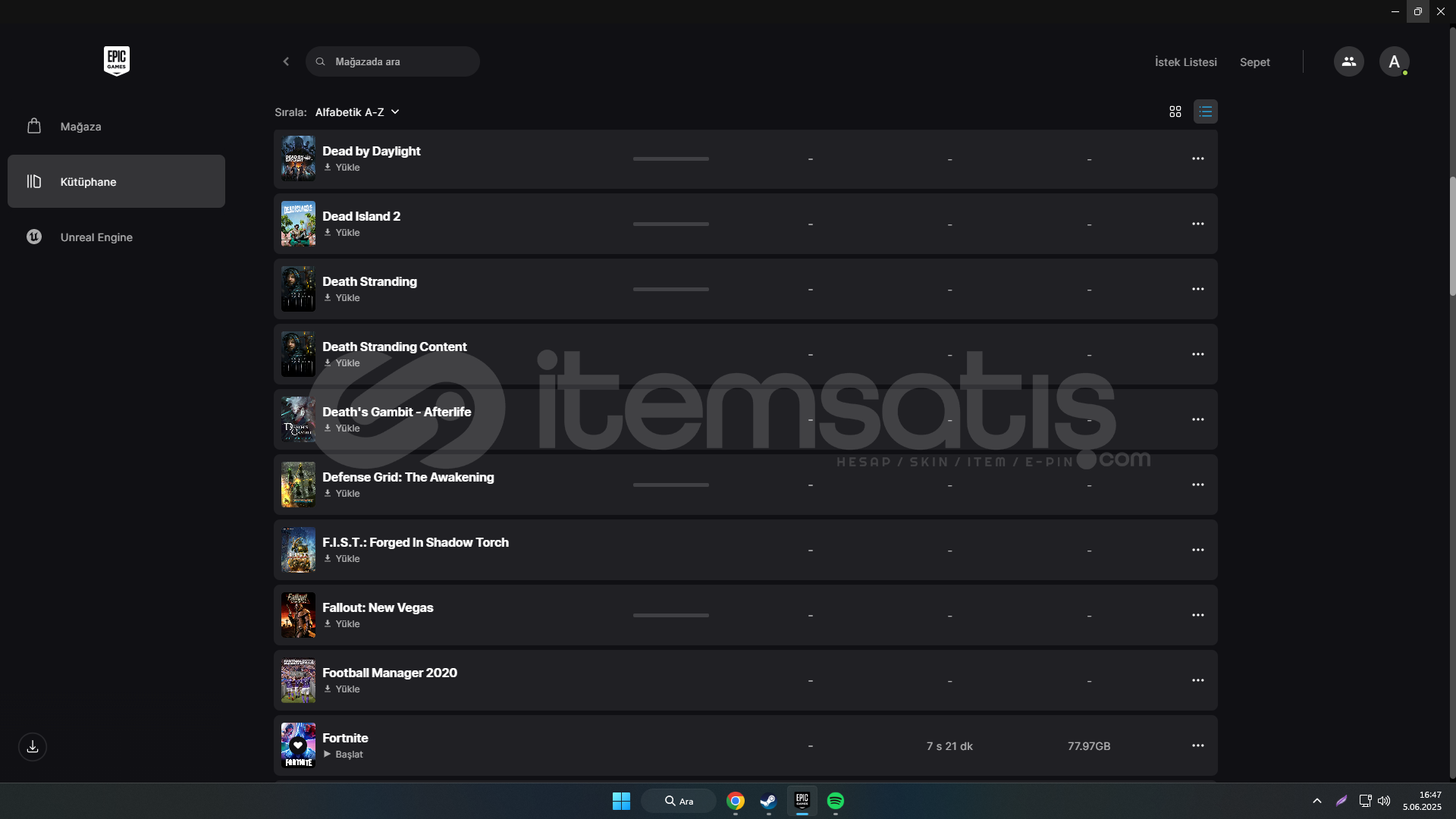Viewport: 1456px width, 819px height.
Task: Click the Dead Island 2 cover thumbnail
Action: 298,224
